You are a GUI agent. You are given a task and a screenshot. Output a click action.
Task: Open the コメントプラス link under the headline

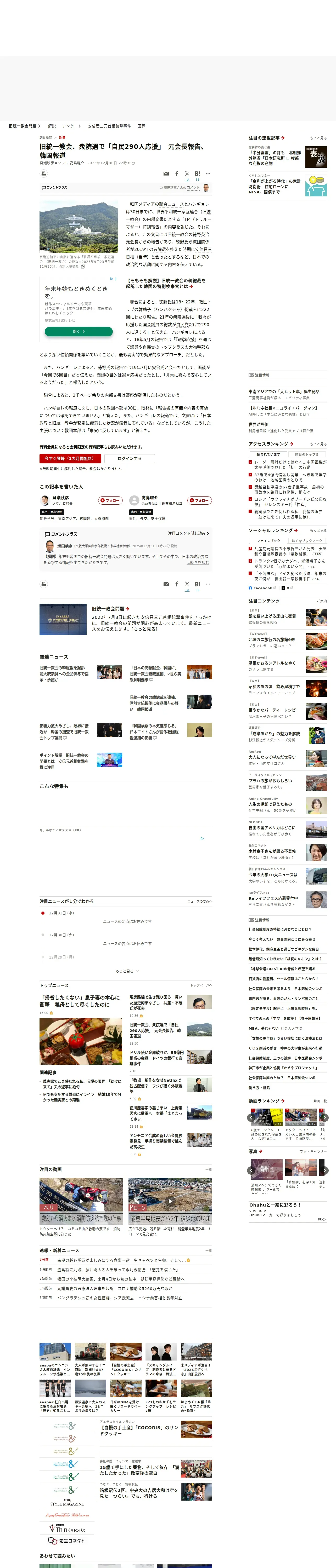[54, 187]
